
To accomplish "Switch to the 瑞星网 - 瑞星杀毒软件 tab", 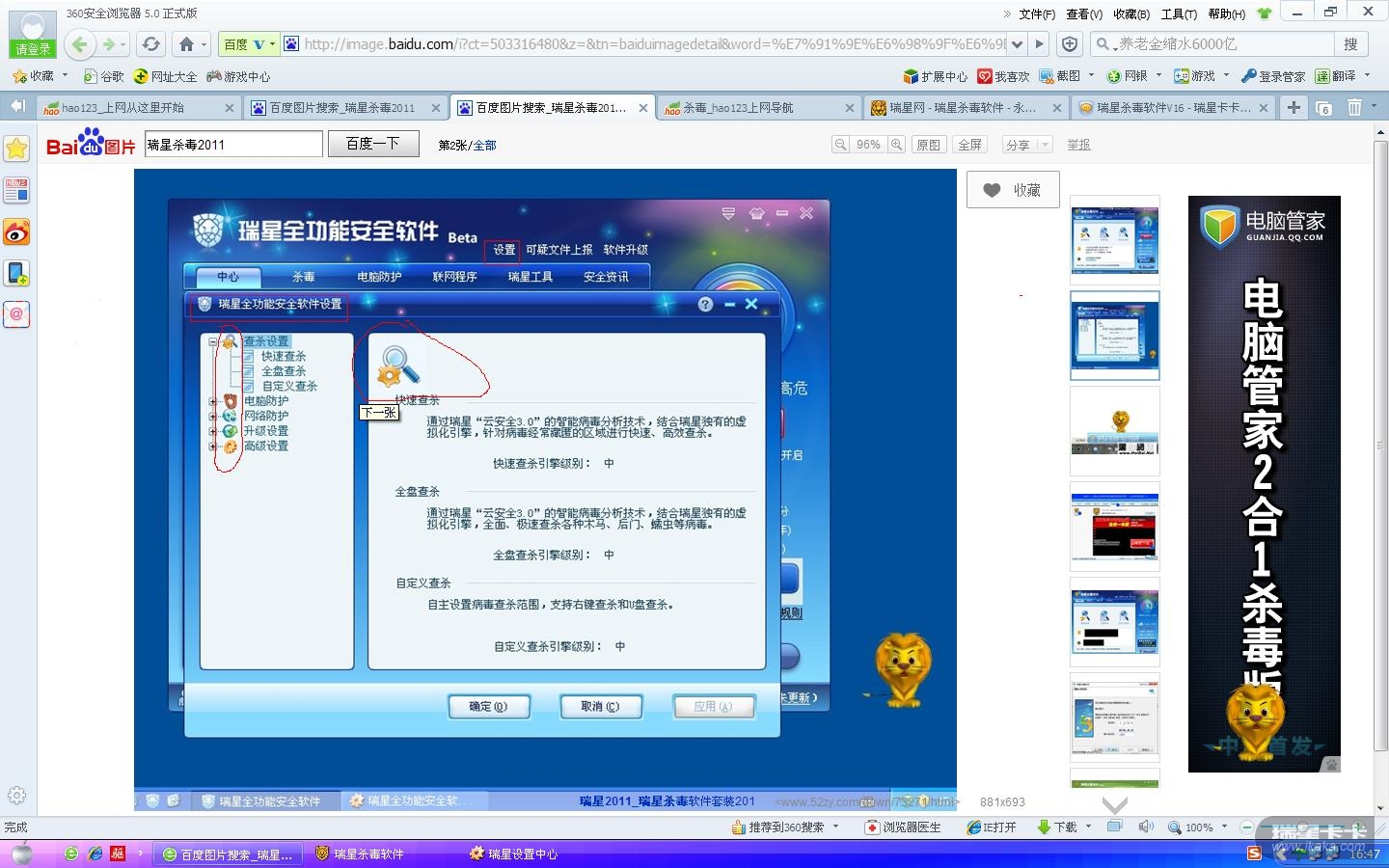I will 965,108.
